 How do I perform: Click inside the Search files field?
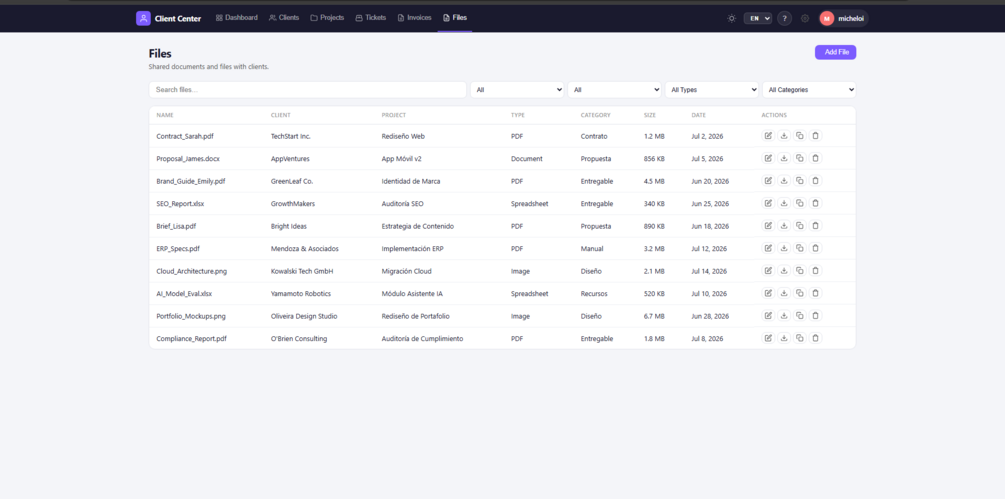(308, 90)
